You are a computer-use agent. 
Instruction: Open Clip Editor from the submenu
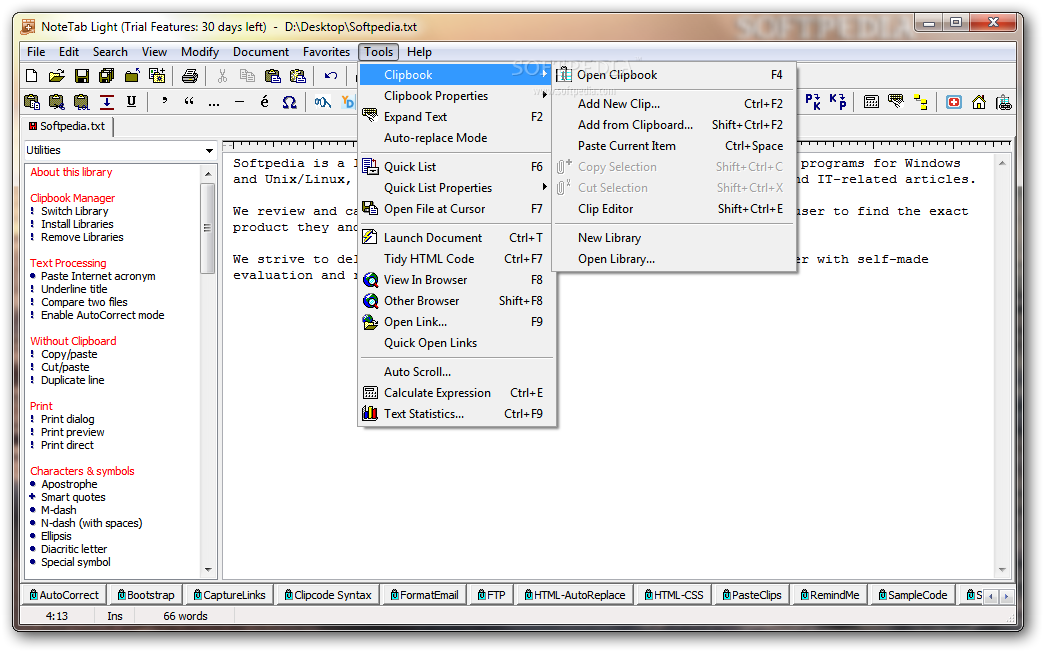[x=674, y=208]
